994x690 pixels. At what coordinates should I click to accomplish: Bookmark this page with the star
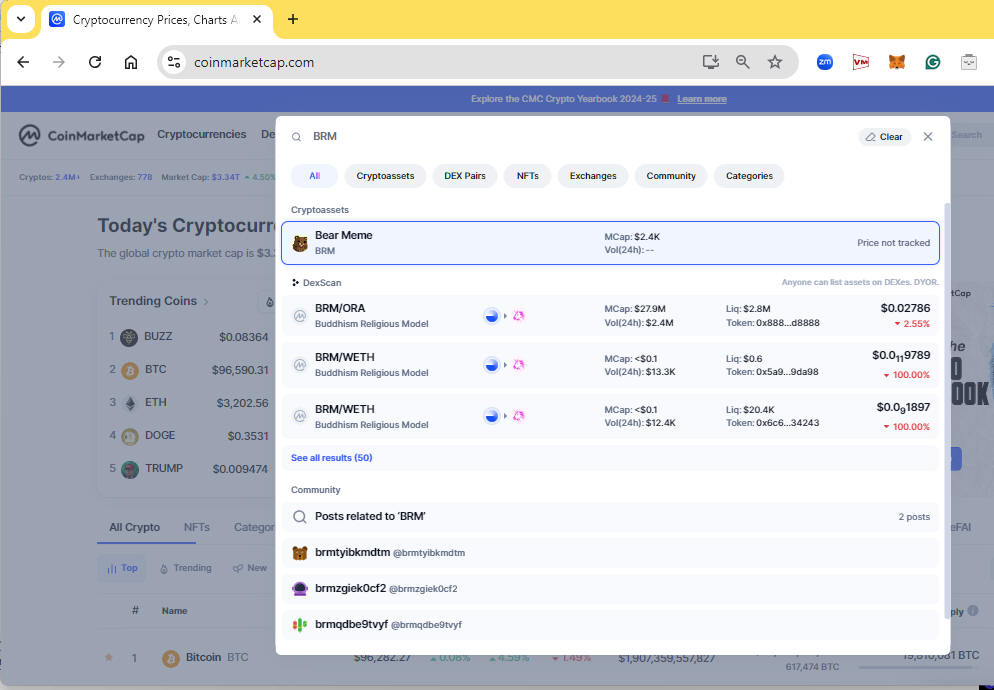(x=775, y=62)
